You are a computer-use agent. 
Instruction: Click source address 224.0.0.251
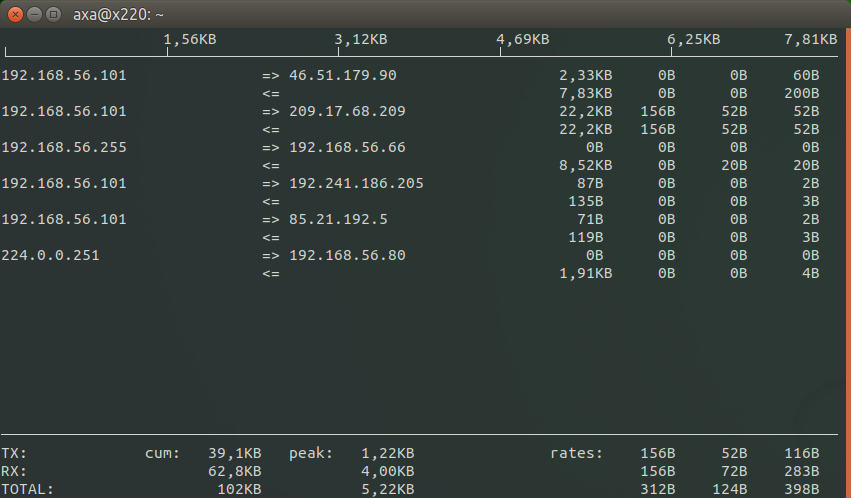(x=50, y=256)
